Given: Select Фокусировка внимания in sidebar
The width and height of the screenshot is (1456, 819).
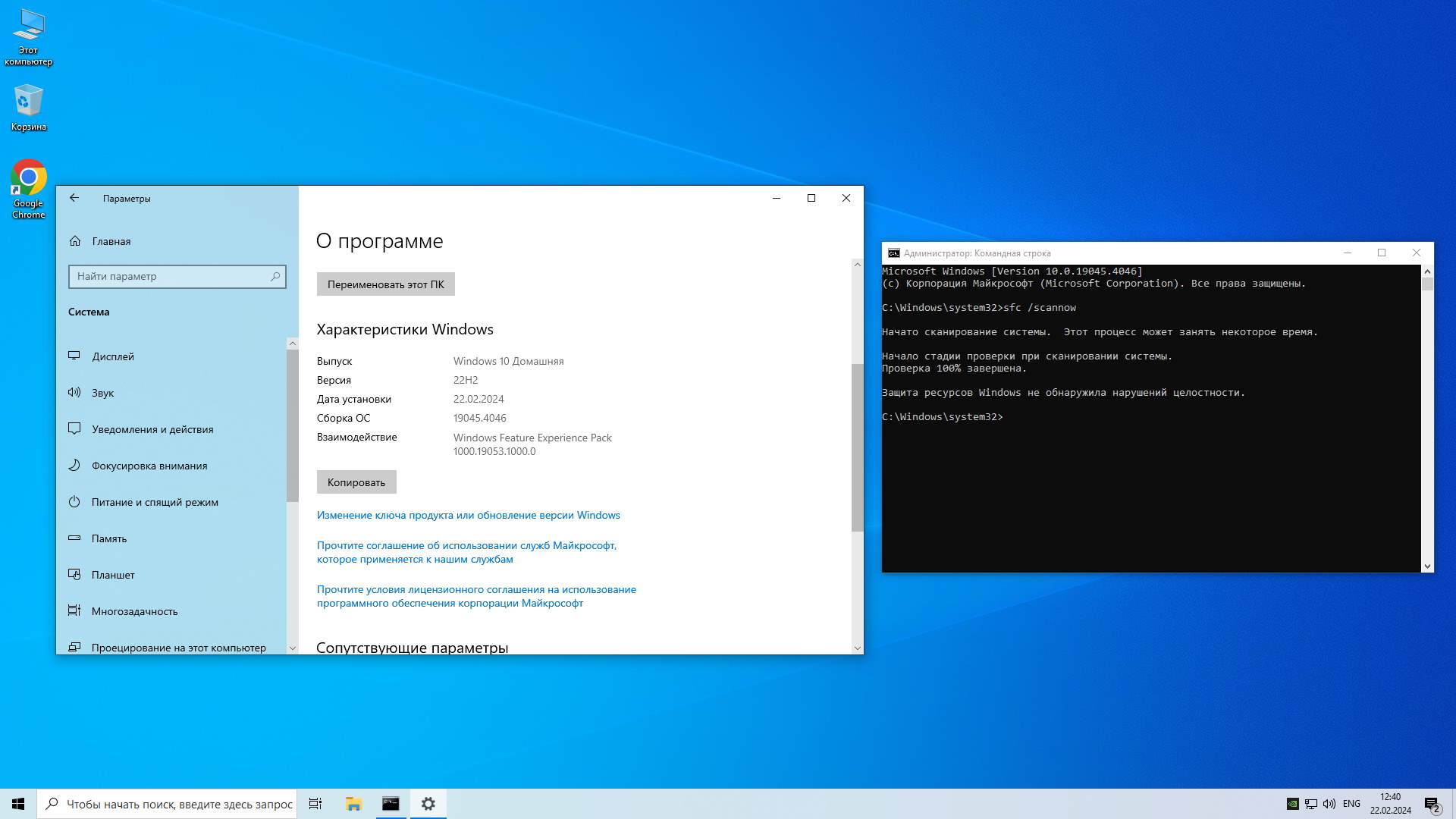Looking at the screenshot, I should coord(149,466).
